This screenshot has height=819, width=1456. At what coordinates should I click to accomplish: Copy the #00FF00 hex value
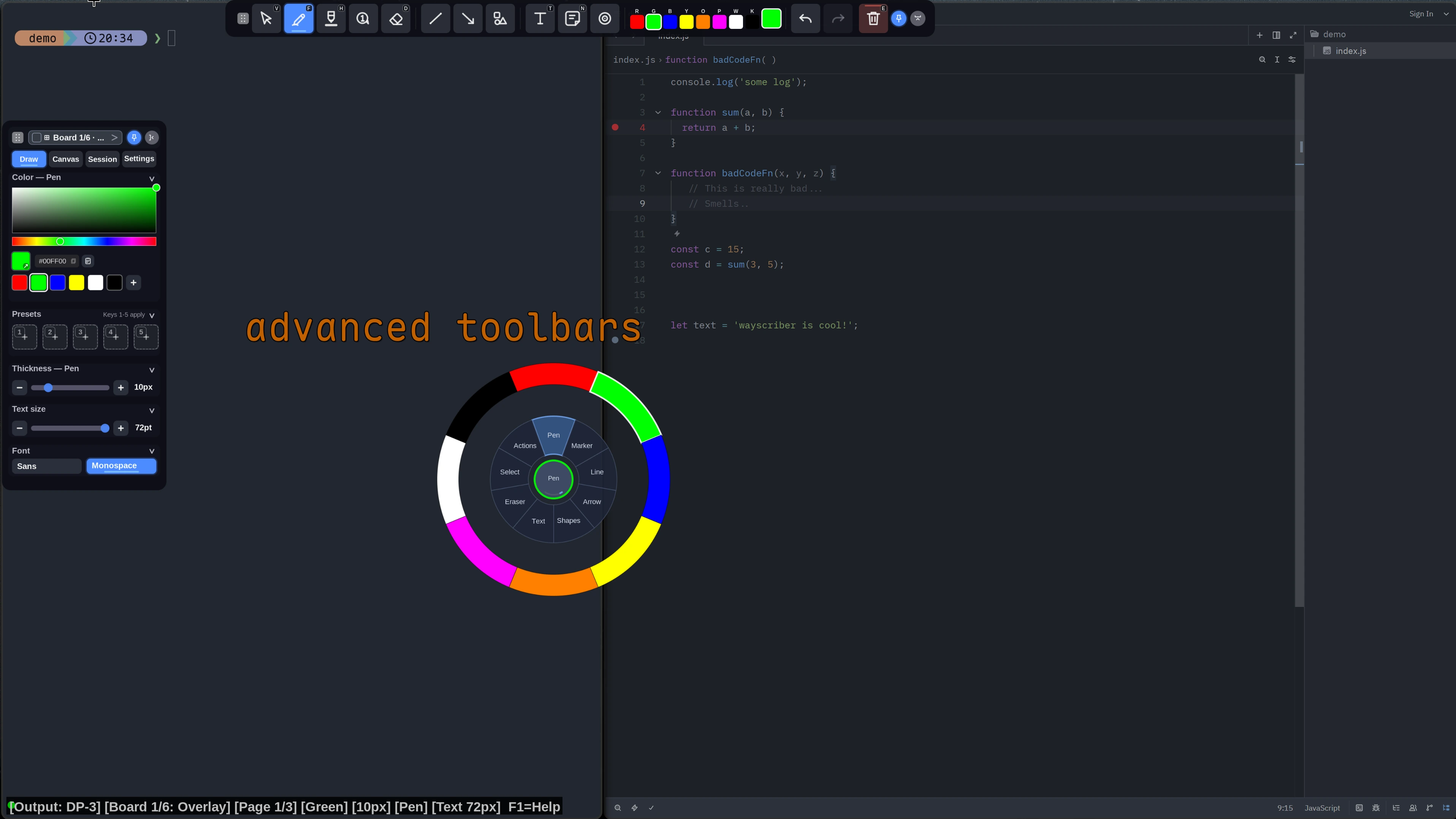[x=73, y=261]
